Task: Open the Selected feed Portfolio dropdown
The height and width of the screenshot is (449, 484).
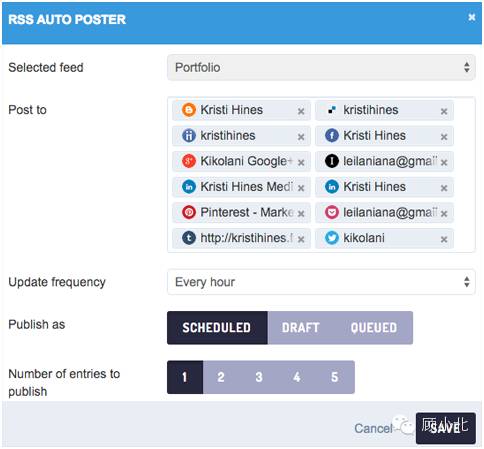Action: pos(321,68)
